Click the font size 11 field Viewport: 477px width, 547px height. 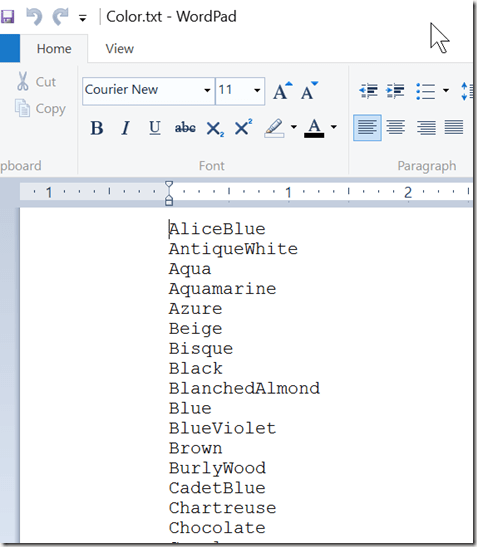[x=233, y=90]
